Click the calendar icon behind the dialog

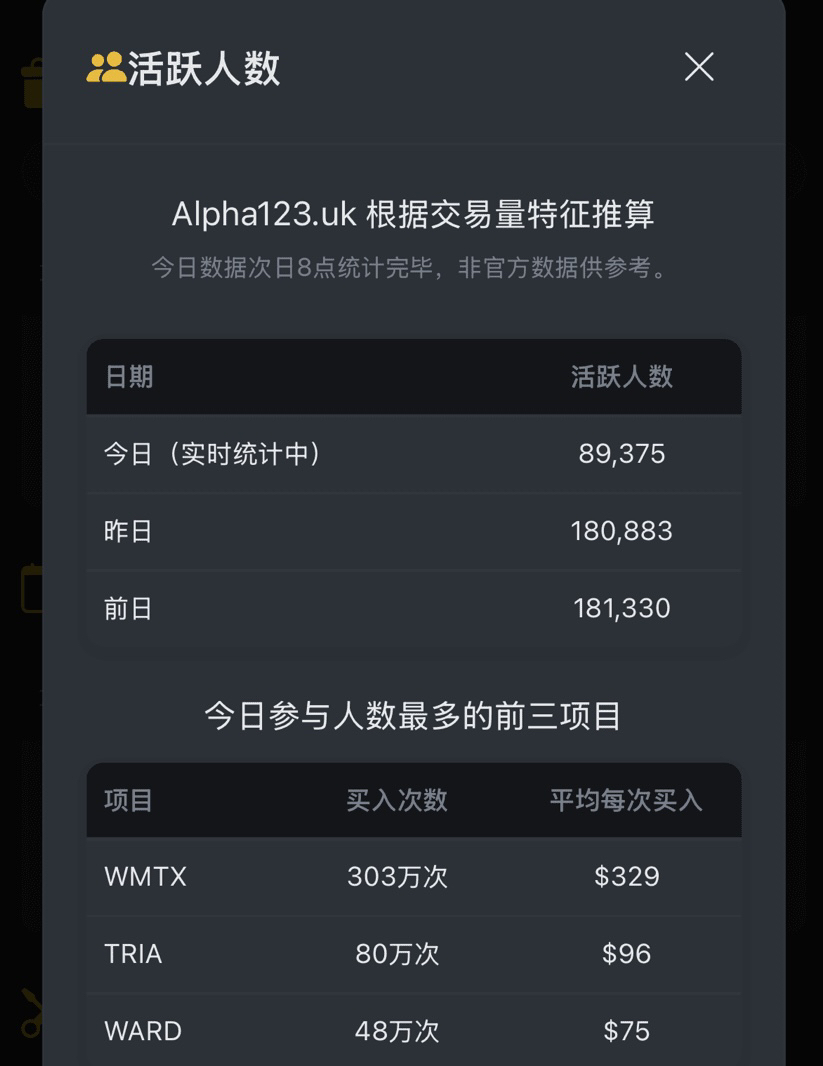click(31, 588)
